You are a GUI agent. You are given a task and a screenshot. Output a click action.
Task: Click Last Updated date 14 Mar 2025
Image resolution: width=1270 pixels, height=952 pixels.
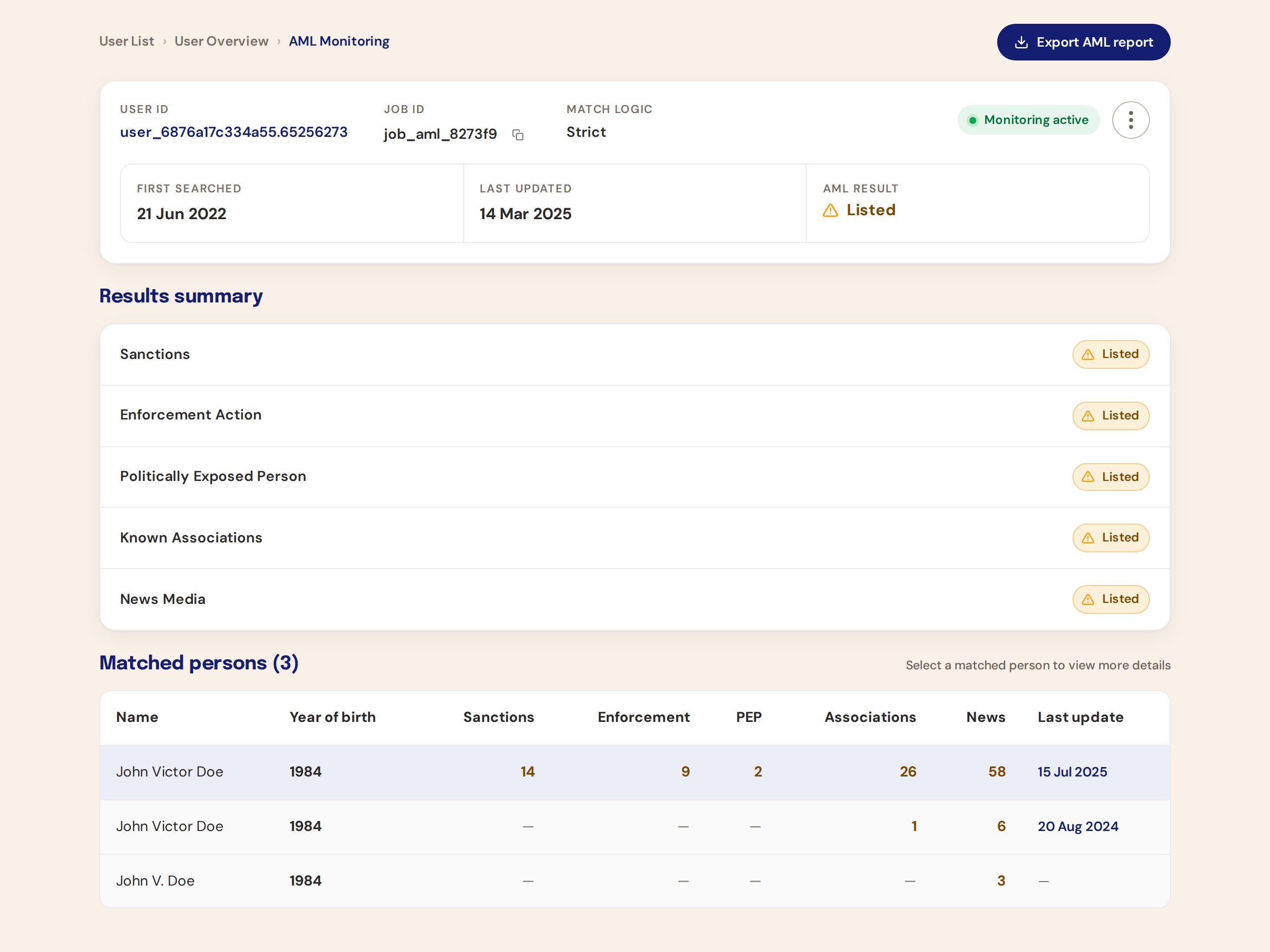point(525,214)
